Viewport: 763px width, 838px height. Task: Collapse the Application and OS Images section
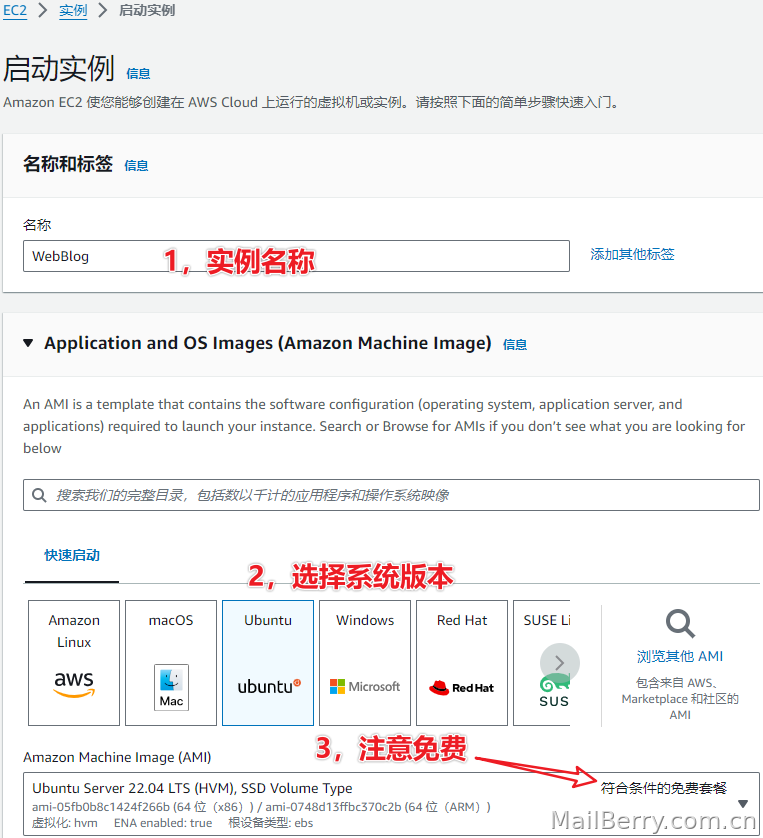[x=28, y=343]
